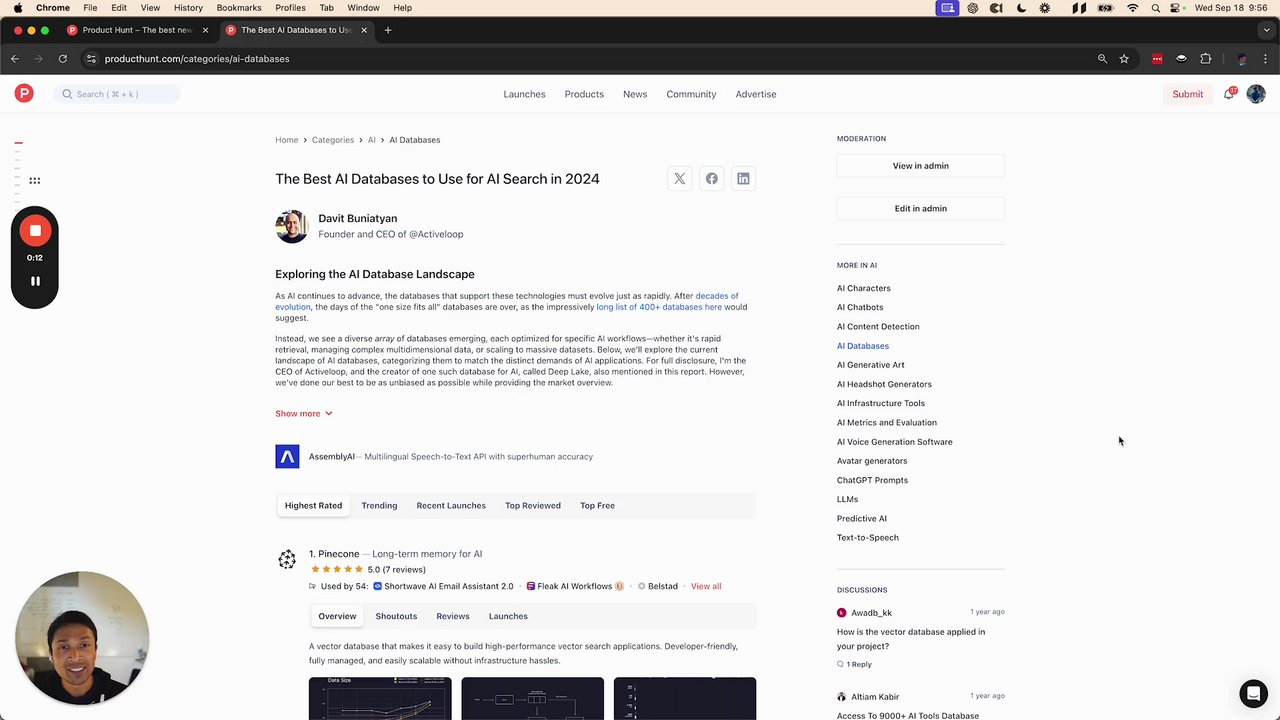
Task: Open the Chrome three-dot menu
Action: (x=1265, y=59)
